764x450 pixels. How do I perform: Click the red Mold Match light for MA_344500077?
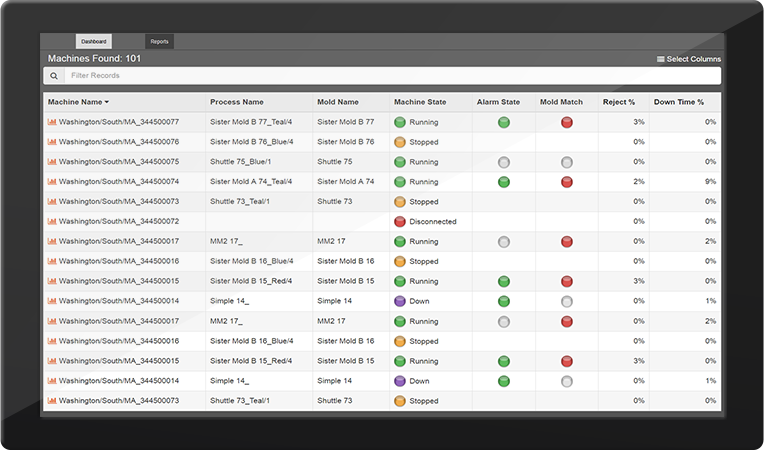567,122
